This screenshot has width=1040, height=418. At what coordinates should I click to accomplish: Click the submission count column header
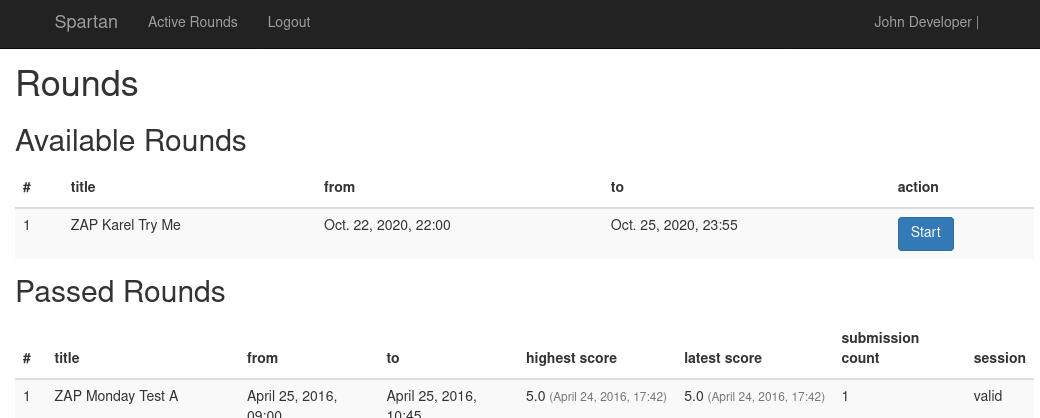point(879,348)
